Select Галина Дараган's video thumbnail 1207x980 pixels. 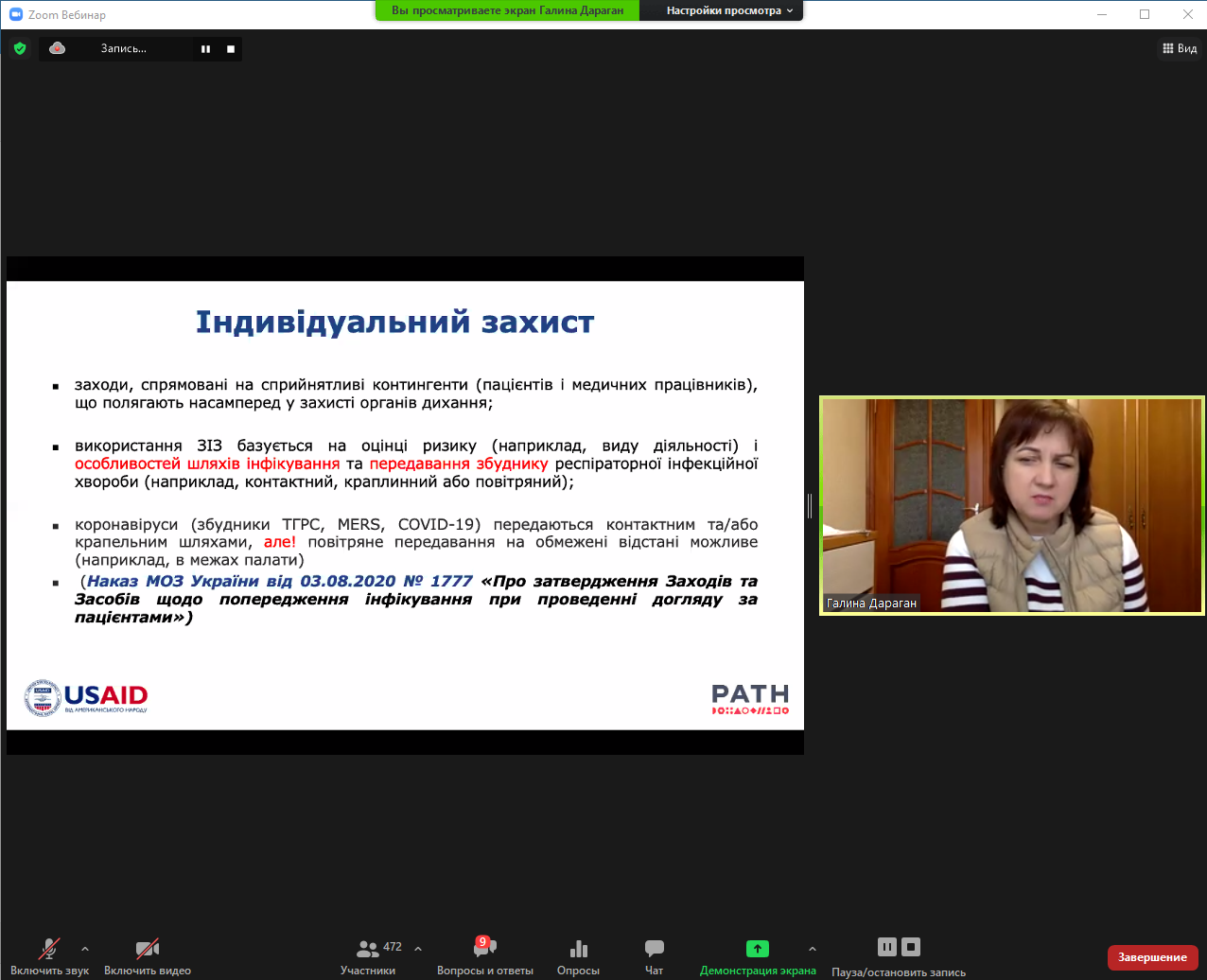(x=1011, y=506)
